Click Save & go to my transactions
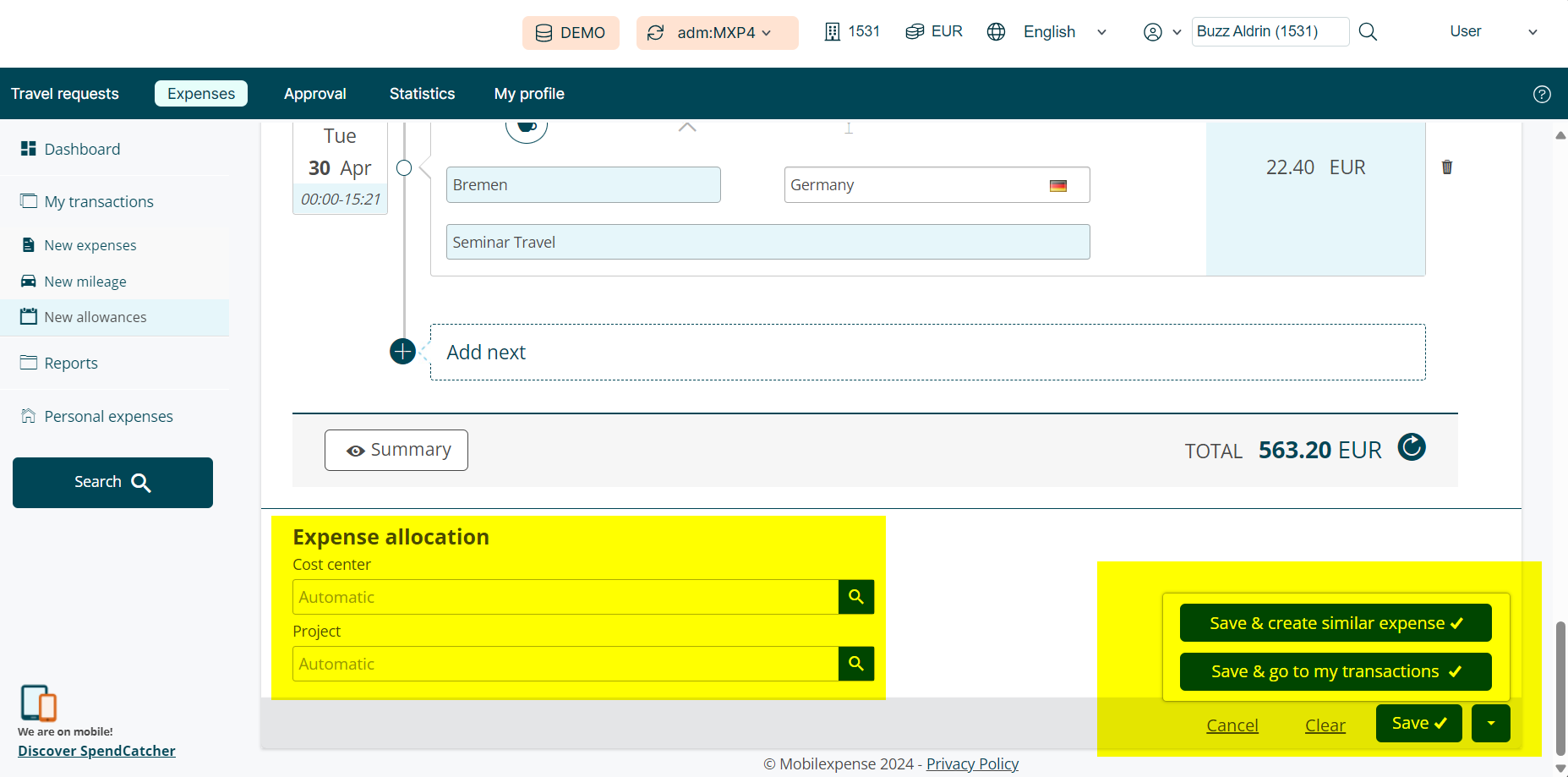The width and height of the screenshot is (1568, 777). click(x=1335, y=671)
